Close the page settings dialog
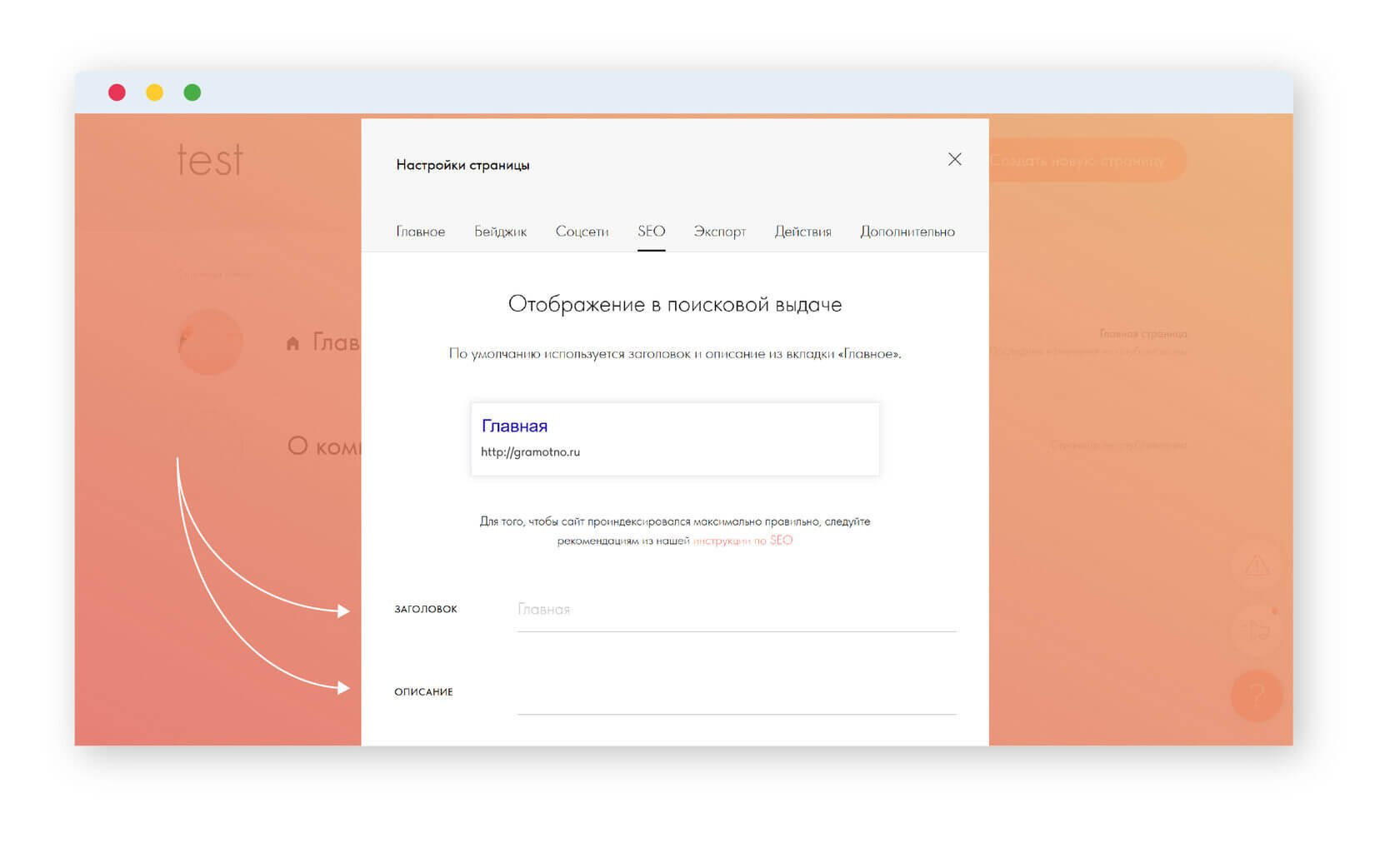The height and width of the screenshot is (858, 1400). (x=954, y=159)
